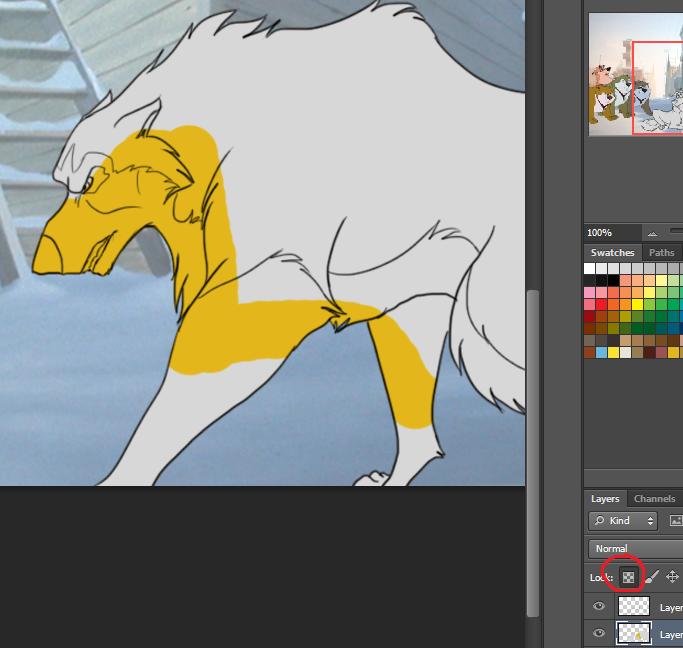This screenshot has width=683, height=648.
Task: Click the Navigator zoom out mountains icon
Action: coord(652,233)
